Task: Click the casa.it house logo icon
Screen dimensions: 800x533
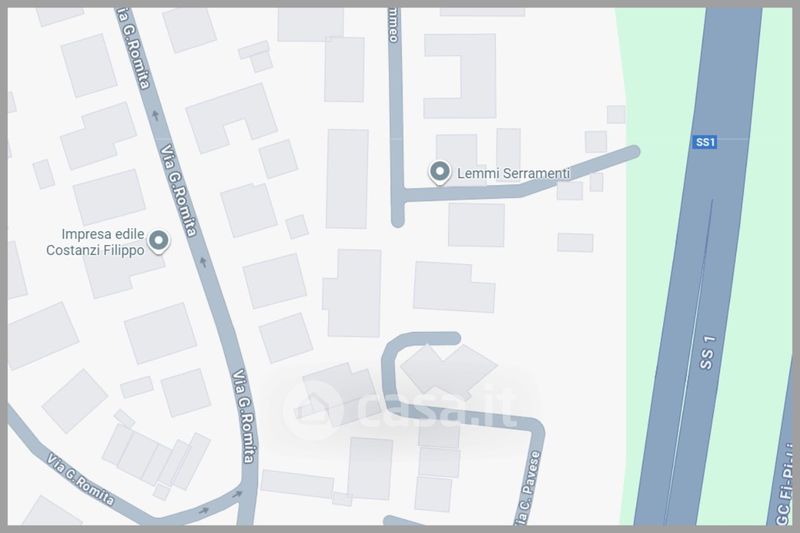Action: click(x=309, y=410)
